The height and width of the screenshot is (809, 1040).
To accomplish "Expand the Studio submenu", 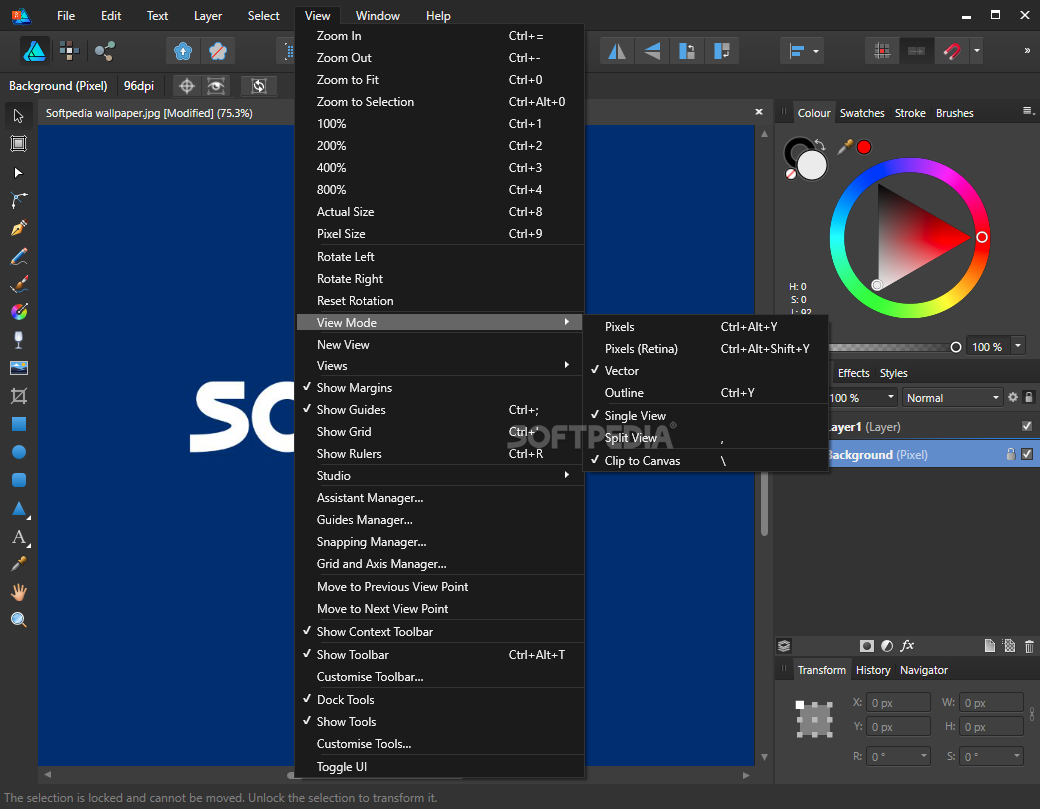I will point(440,475).
